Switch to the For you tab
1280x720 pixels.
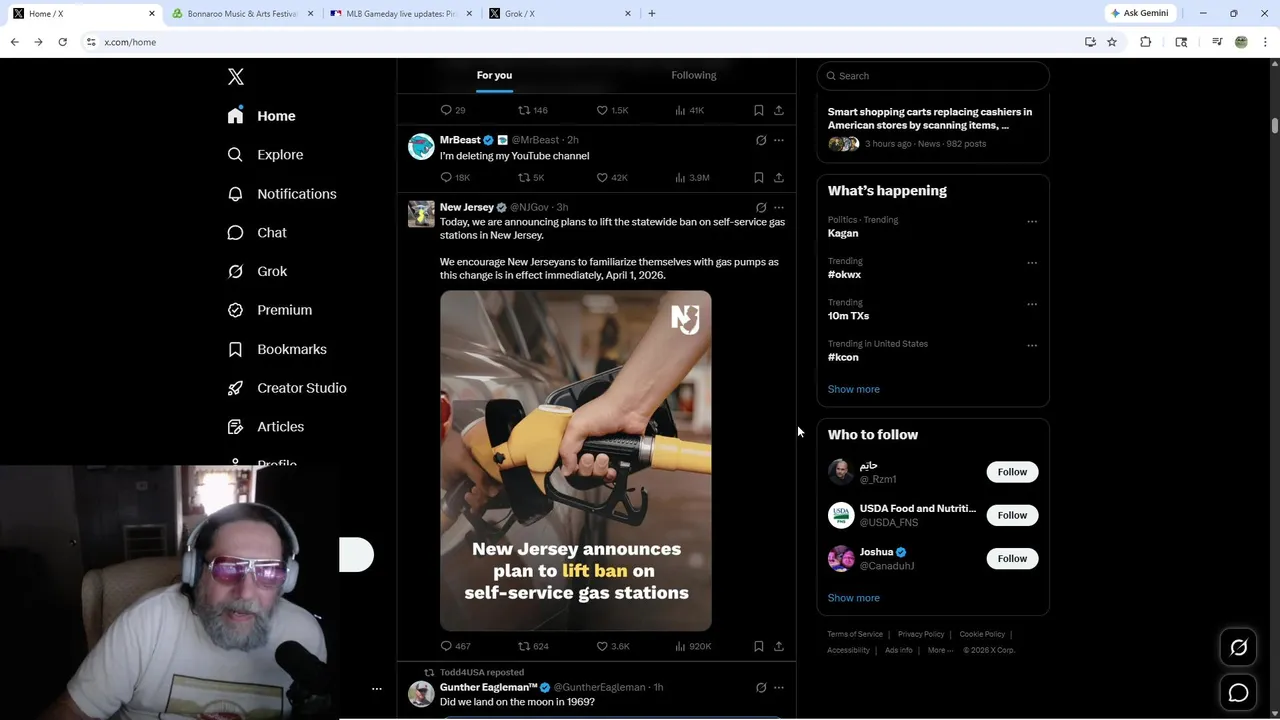[494, 75]
